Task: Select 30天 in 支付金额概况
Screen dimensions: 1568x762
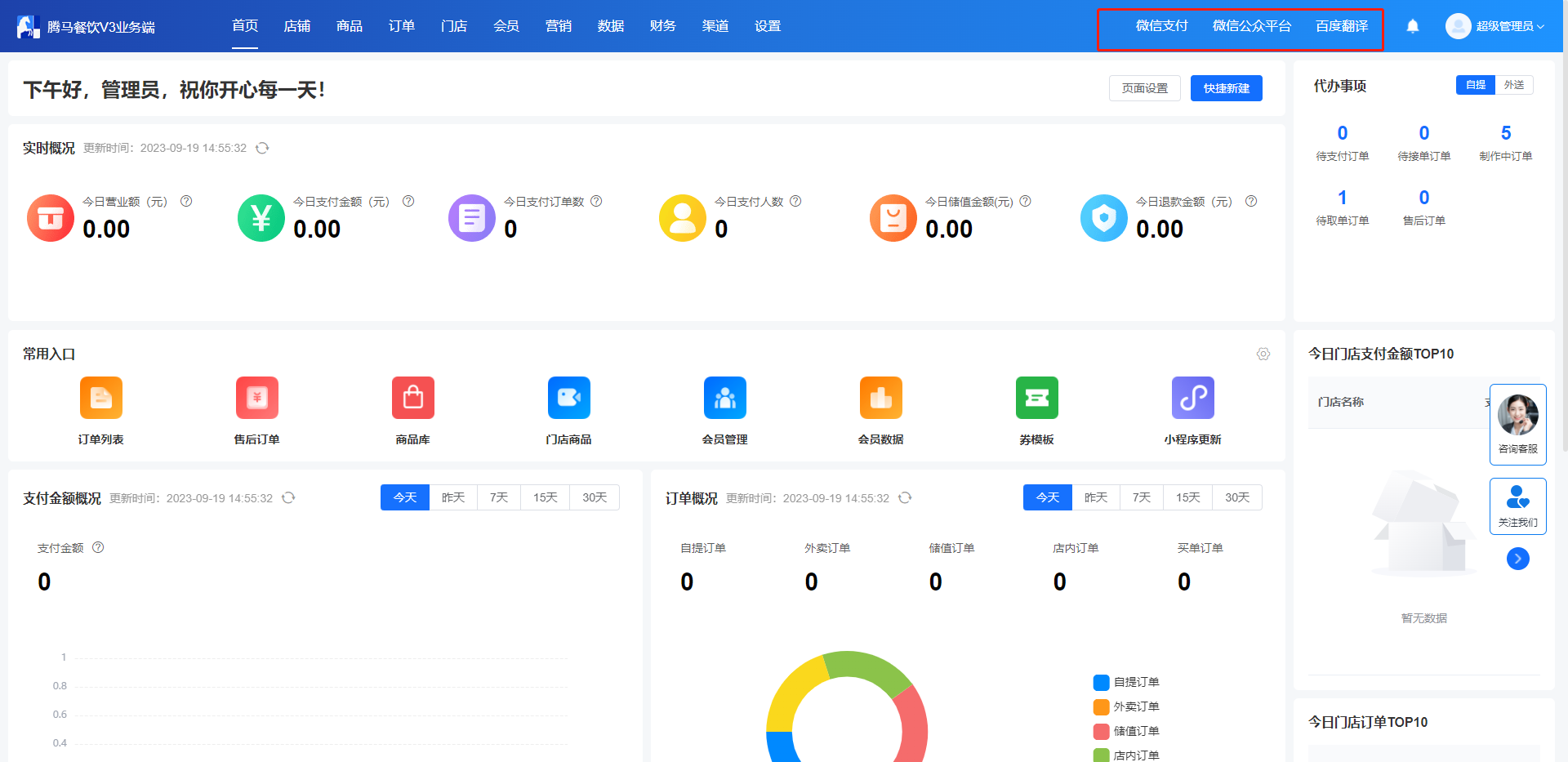Action: [595, 497]
